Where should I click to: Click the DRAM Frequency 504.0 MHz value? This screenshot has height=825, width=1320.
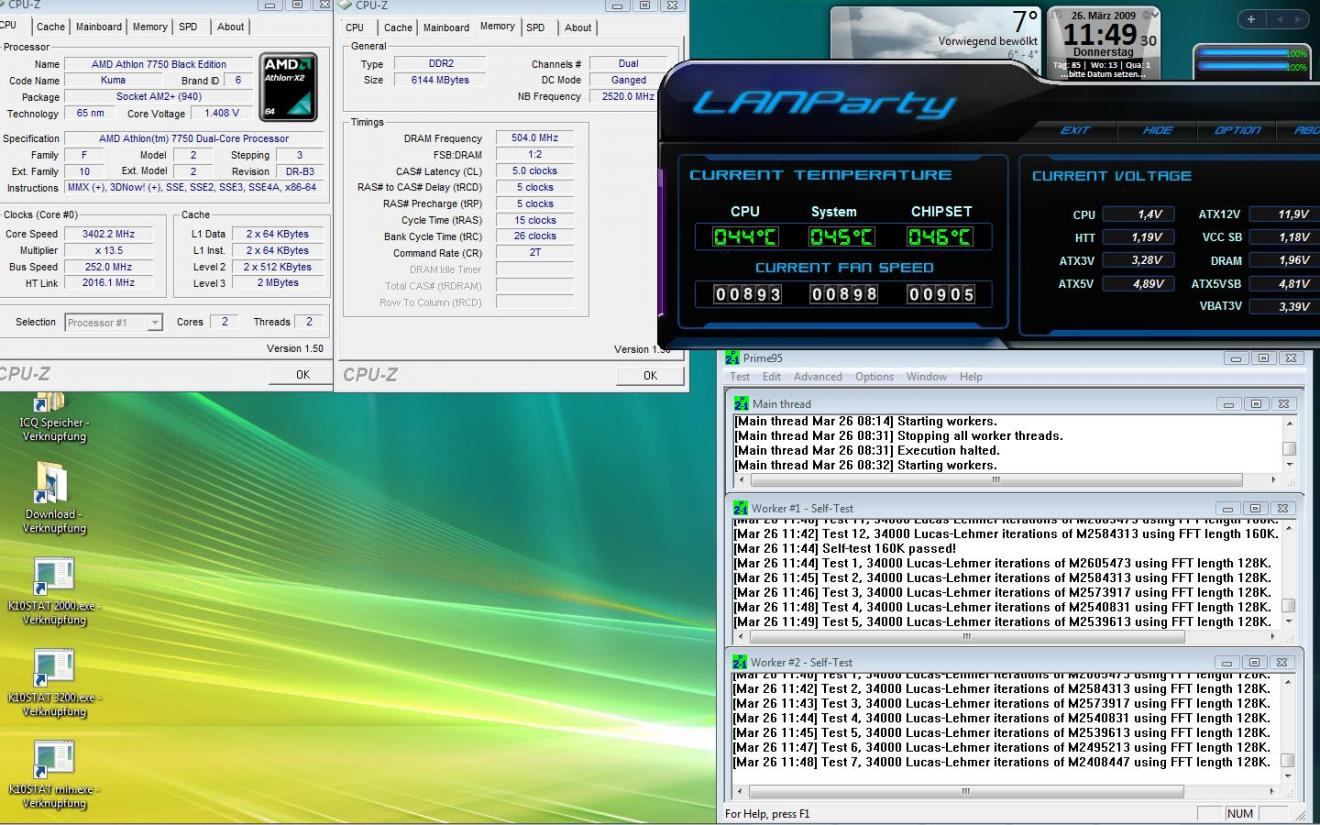click(533, 138)
